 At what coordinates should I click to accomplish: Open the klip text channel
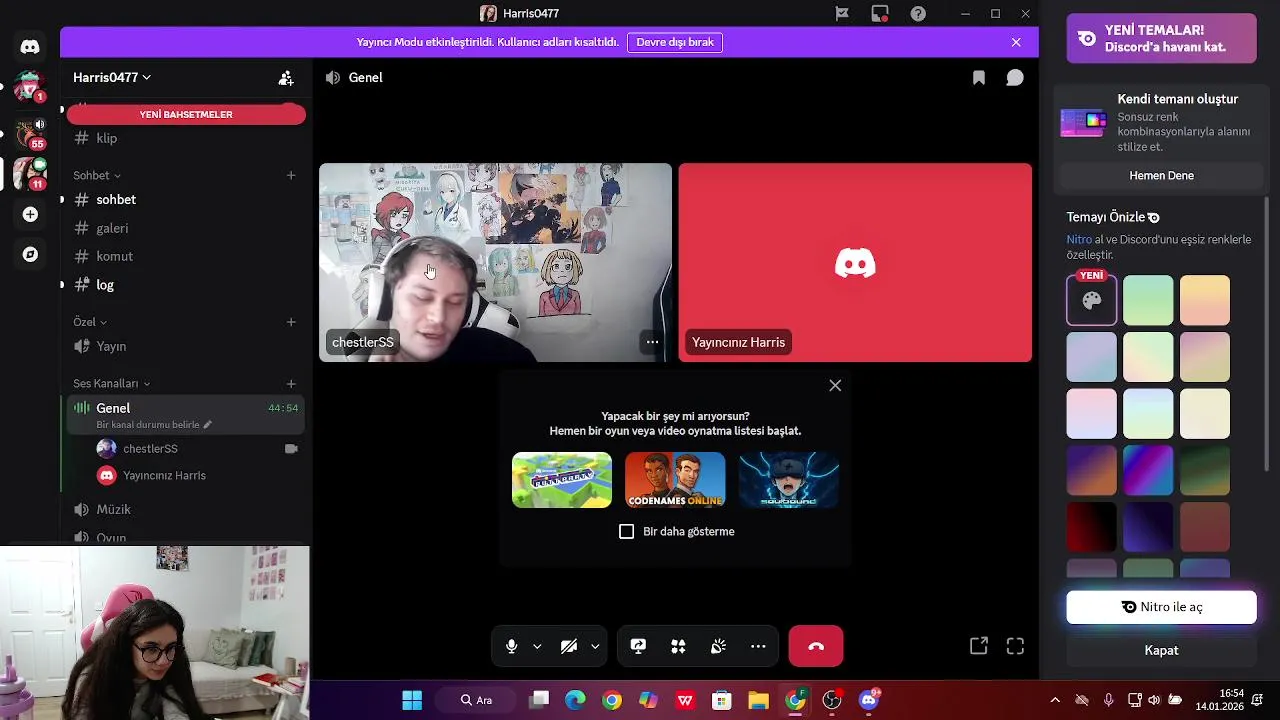coord(186,138)
